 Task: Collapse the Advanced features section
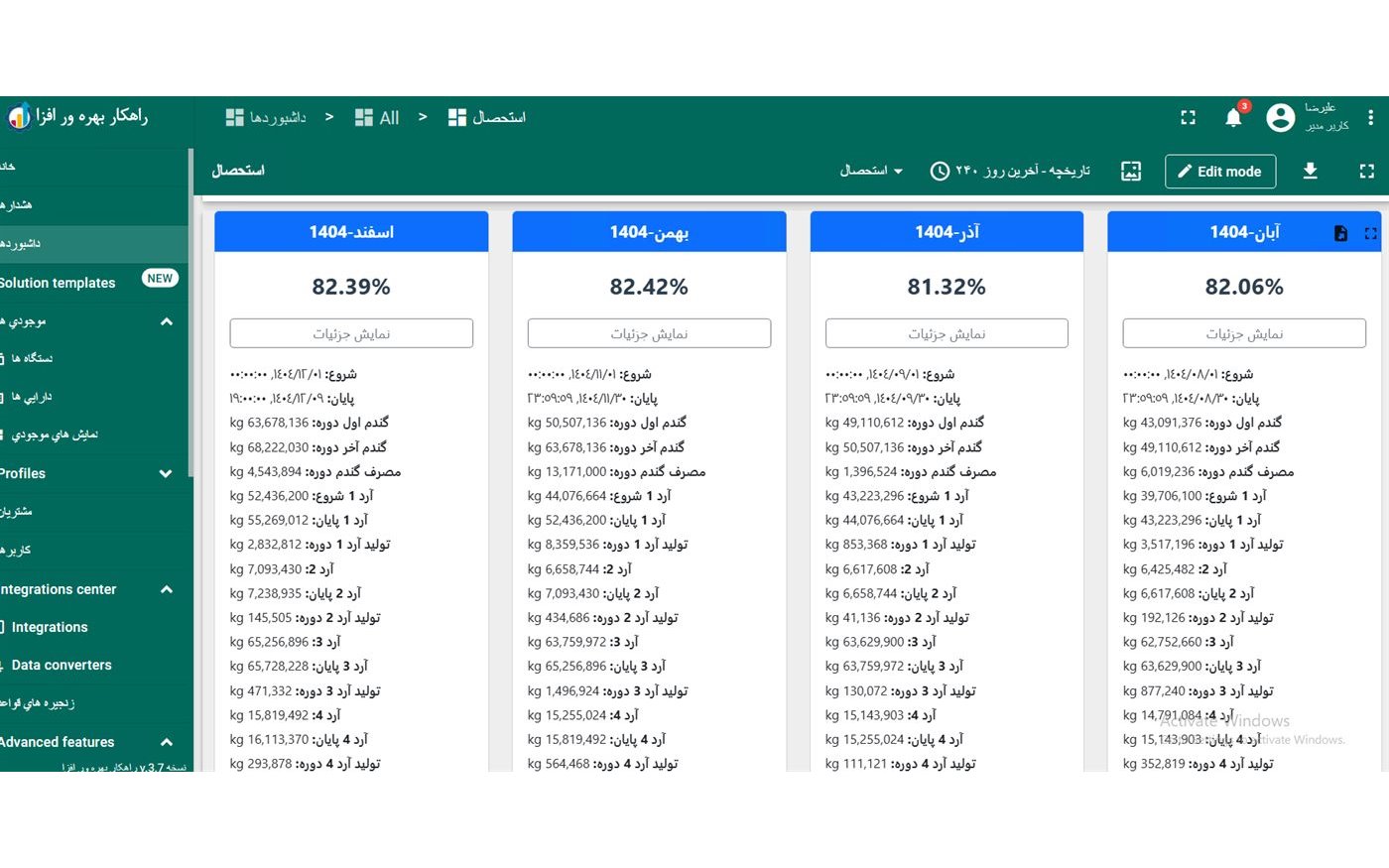(167, 742)
